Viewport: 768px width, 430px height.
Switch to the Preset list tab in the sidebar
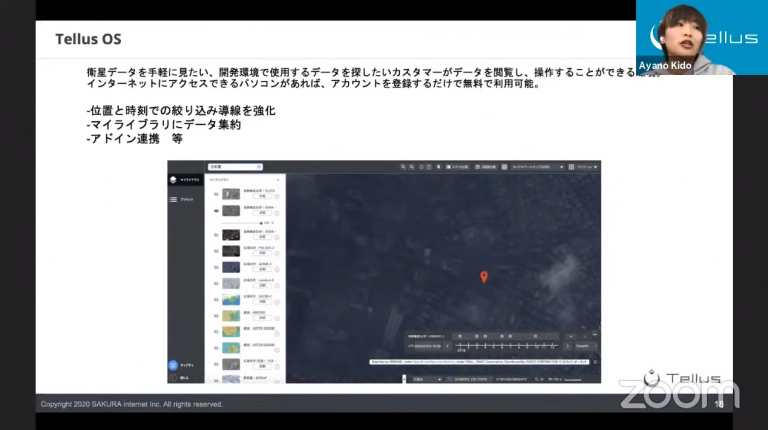point(181,199)
